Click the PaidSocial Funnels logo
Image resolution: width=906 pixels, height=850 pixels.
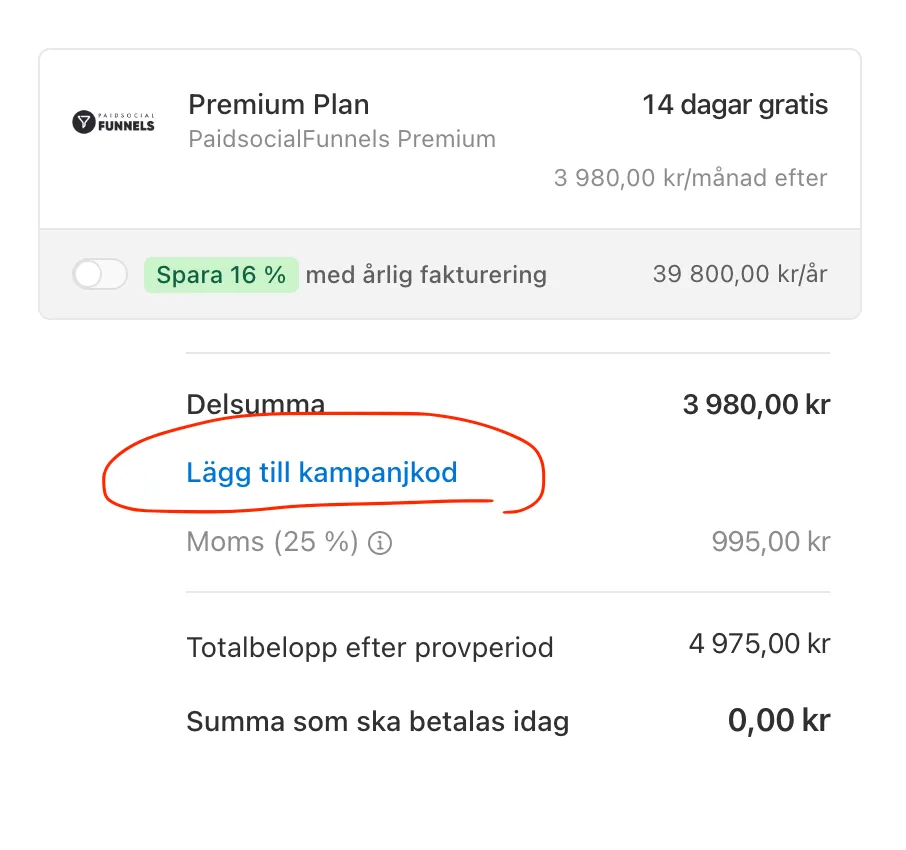(113, 122)
